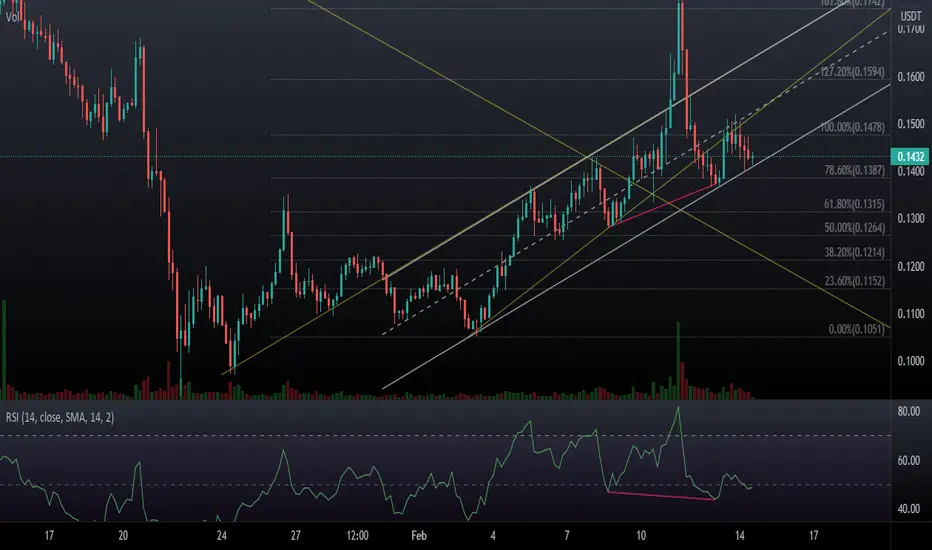Click the 0.1600 price axis value

[911, 77]
